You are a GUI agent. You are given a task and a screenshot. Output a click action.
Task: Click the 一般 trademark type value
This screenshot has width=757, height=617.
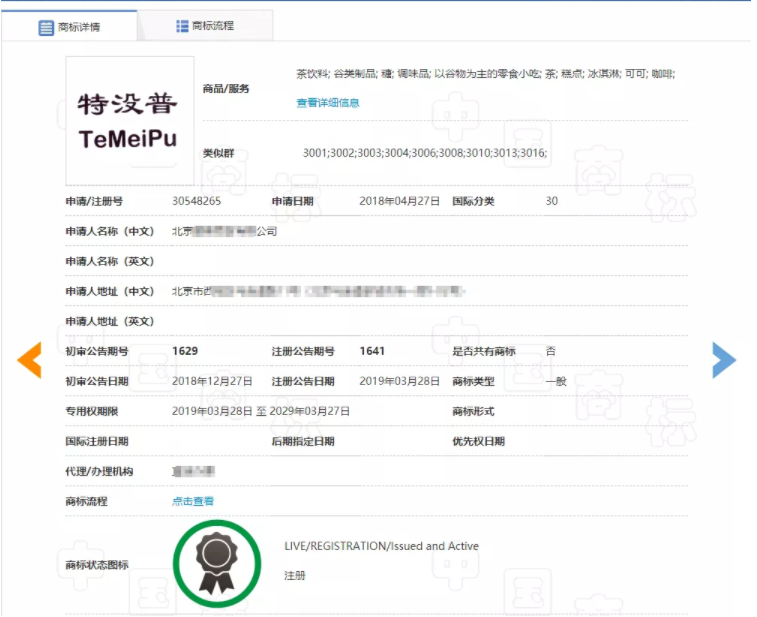click(556, 381)
